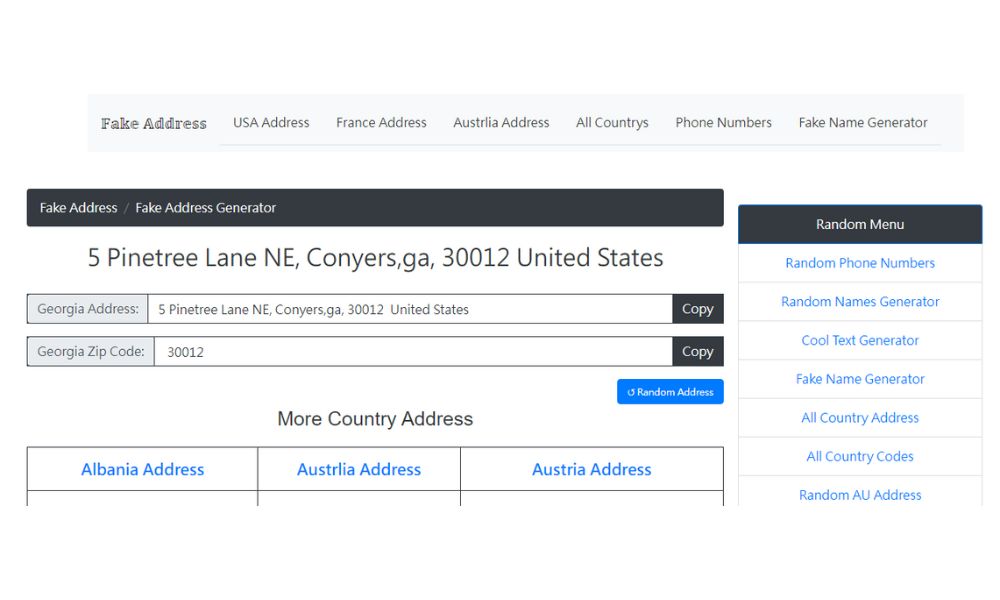Generate a new Random Address
This screenshot has height=600, width=1000.
pyautogui.click(x=670, y=391)
